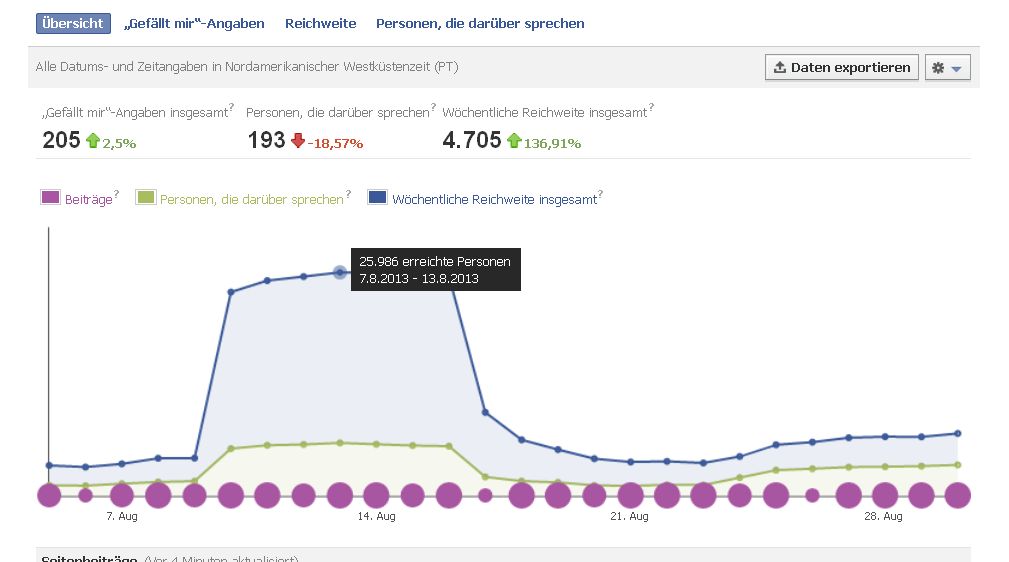The image size is (1009, 562).
Task: Click help icon above the 193 statistic
Action: (434, 106)
